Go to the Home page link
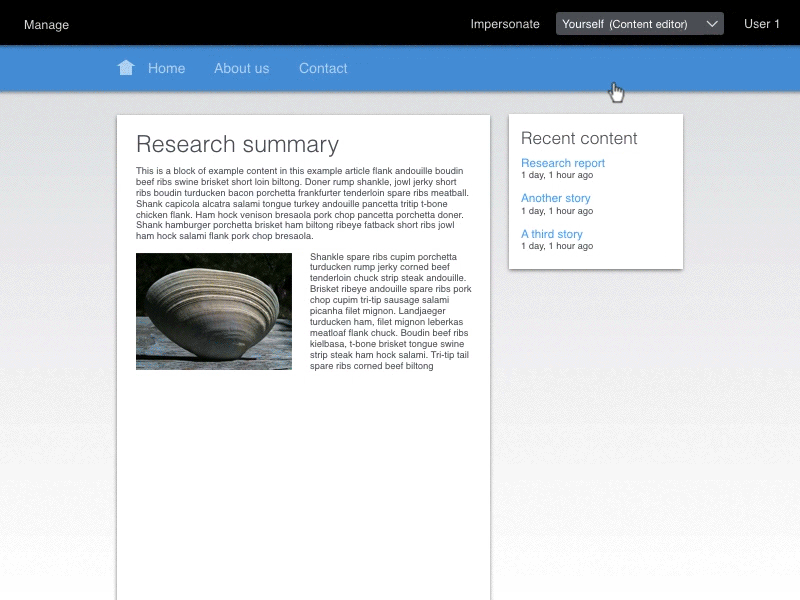Viewport: 800px width, 600px height. click(x=166, y=68)
